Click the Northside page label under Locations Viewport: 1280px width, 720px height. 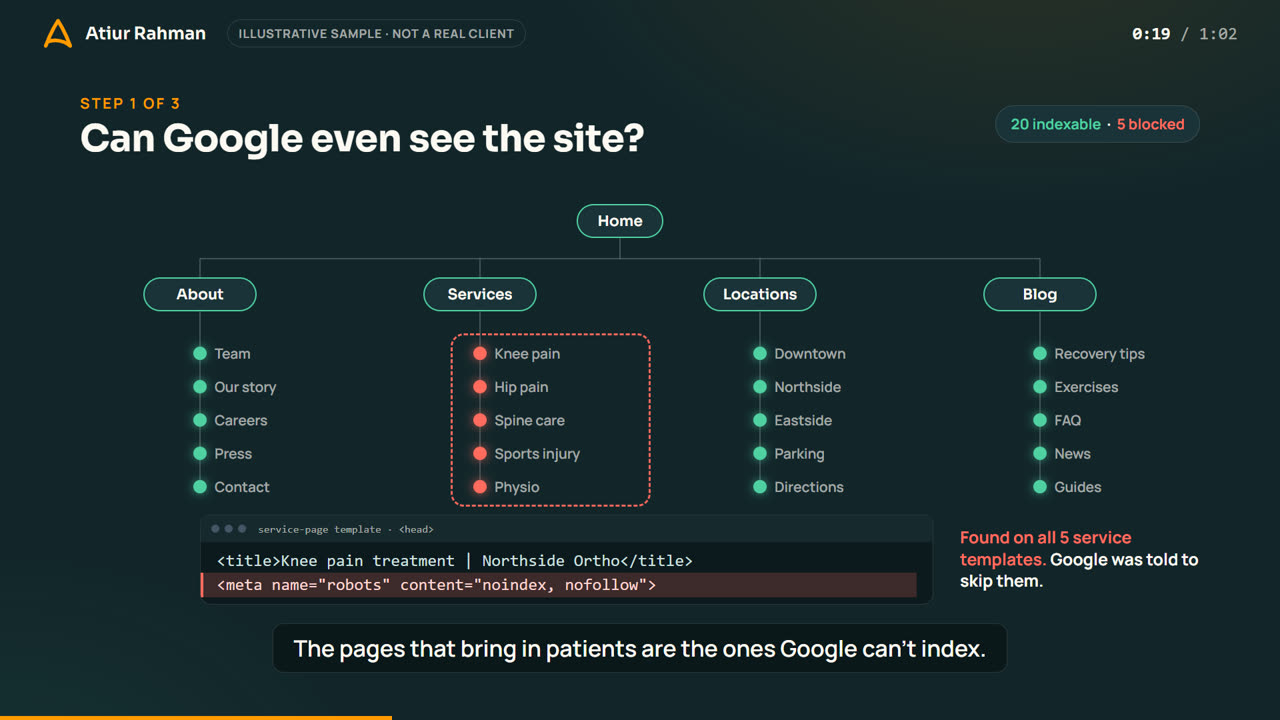pos(807,387)
